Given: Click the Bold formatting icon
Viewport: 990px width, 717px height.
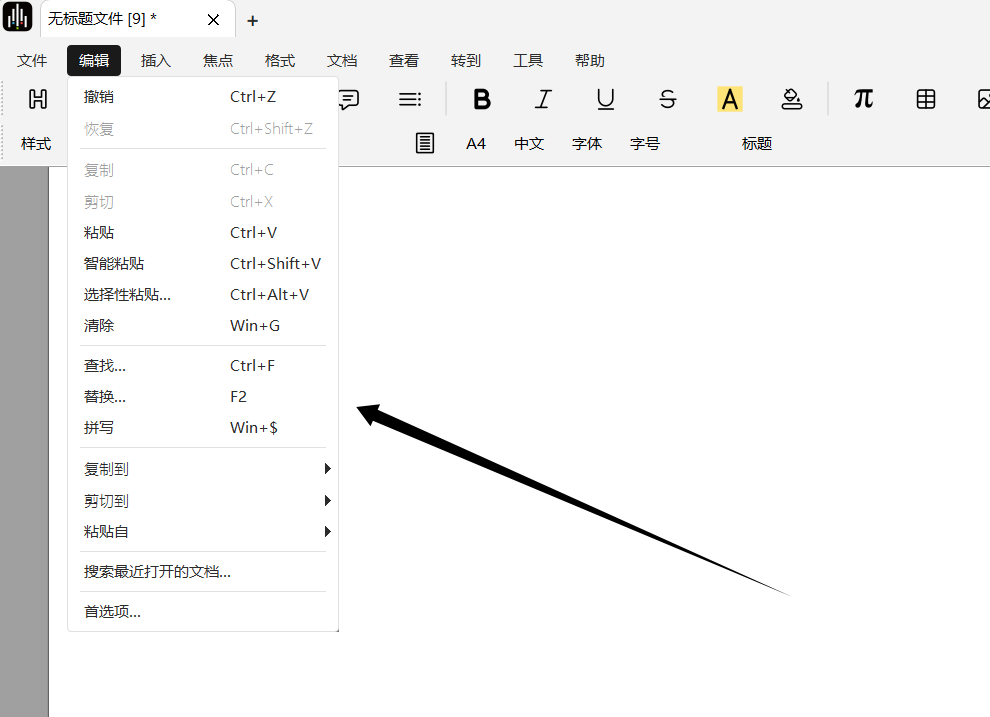Looking at the screenshot, I should coord(482,99).
